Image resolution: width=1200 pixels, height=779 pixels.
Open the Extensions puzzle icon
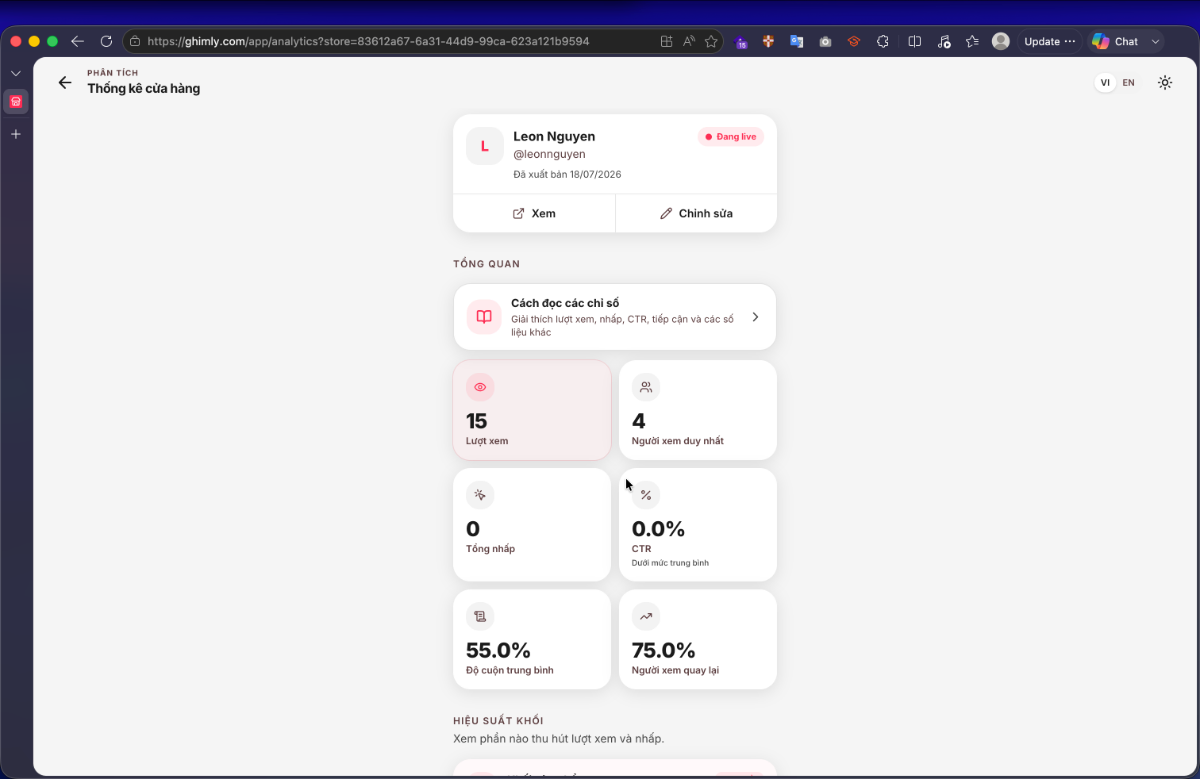pos(883,42)
